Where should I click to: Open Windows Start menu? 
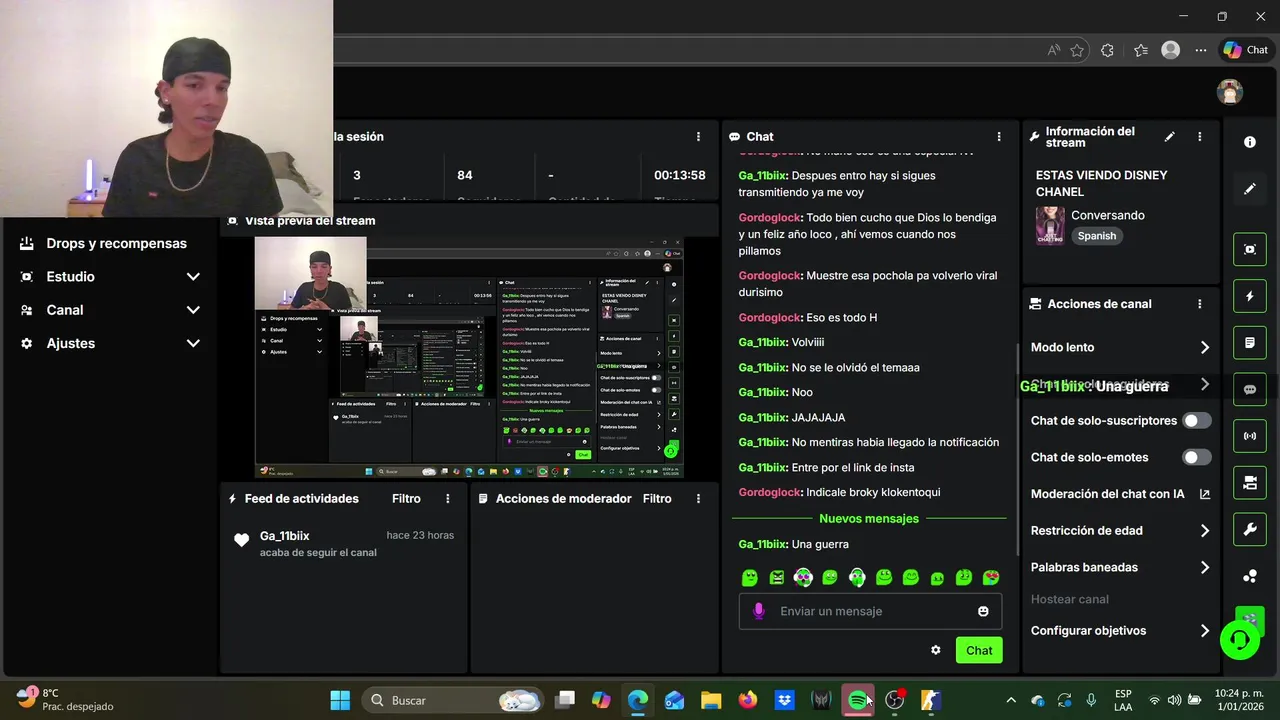340,701
